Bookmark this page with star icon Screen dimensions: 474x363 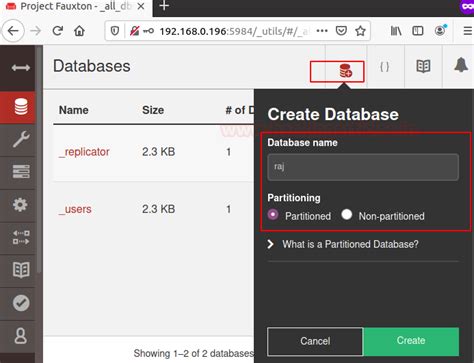(x=360, y=31)
